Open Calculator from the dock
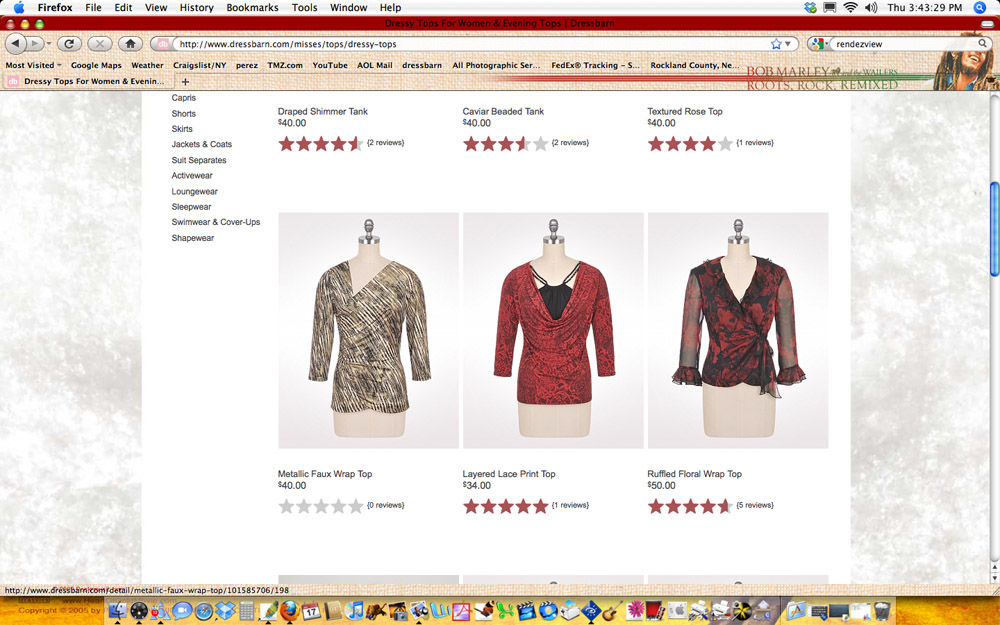Image resolution: width=1000 pixels, height=625 pixels. click(246, 610)
